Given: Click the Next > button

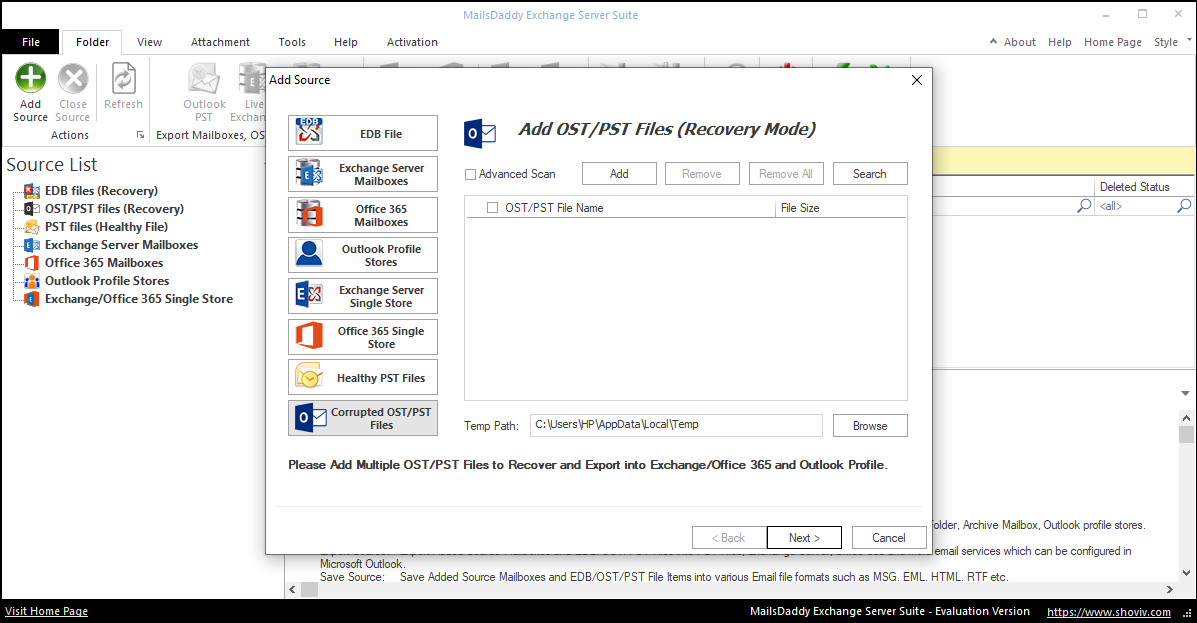Looking at the screenshot, I should click(804, 537).
